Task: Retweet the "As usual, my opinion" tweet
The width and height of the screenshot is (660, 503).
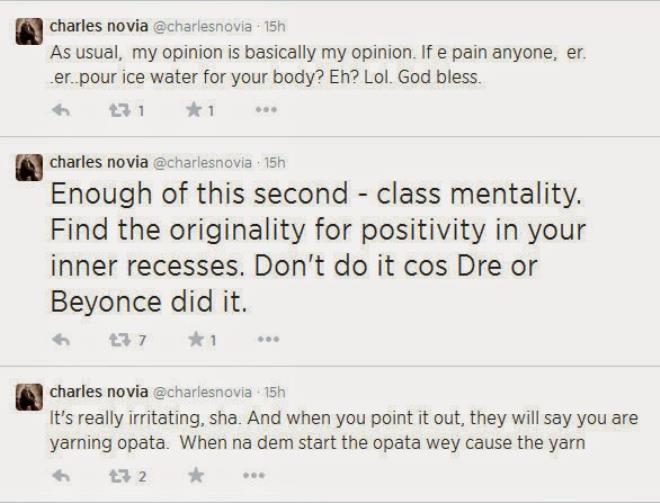Action: point(117,111)
